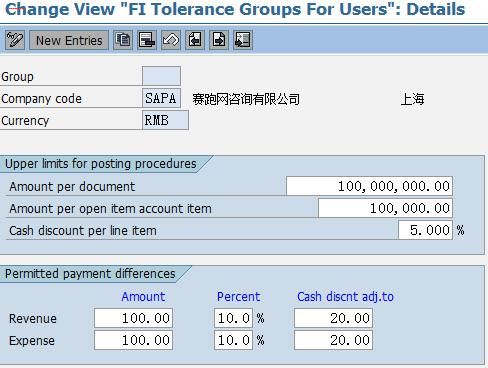
Task: Click the 'Amount' column header
Action: [143, 296]
